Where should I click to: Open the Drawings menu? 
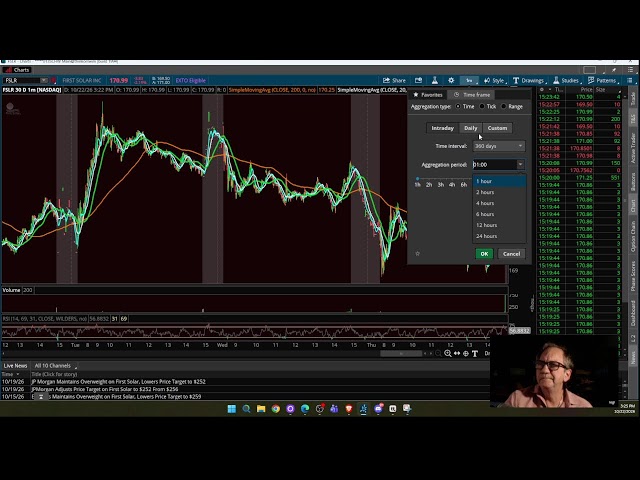(529, 80)
